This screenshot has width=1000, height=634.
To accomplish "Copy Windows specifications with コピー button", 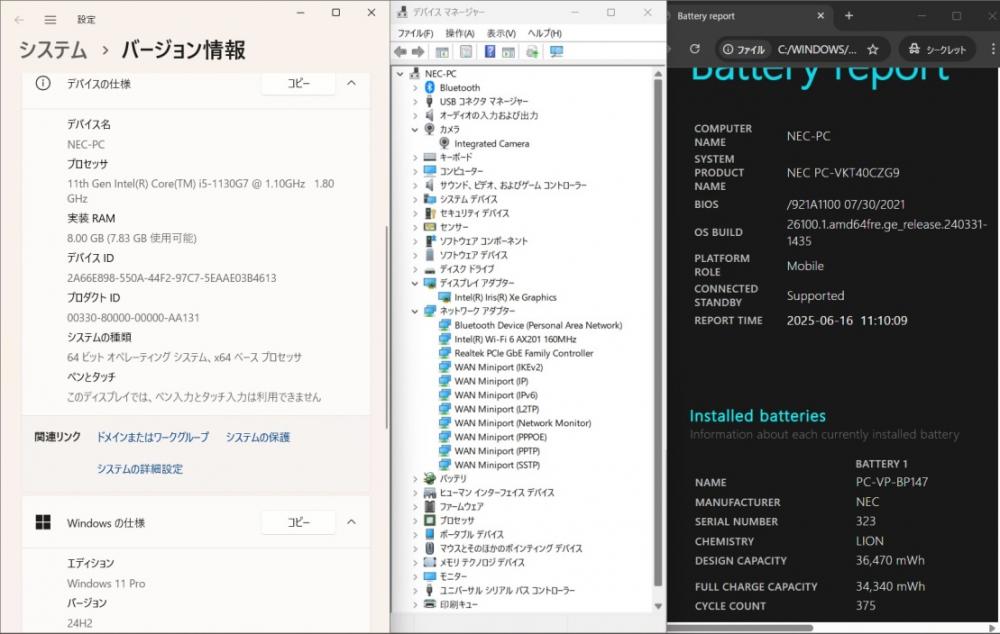I will point(298,522).
